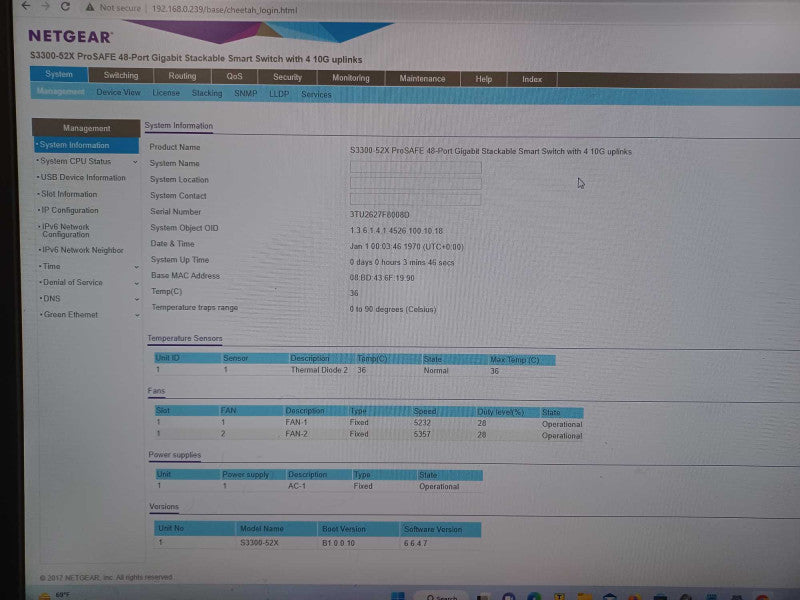Open the Time sidebar item

coord(51,266)
